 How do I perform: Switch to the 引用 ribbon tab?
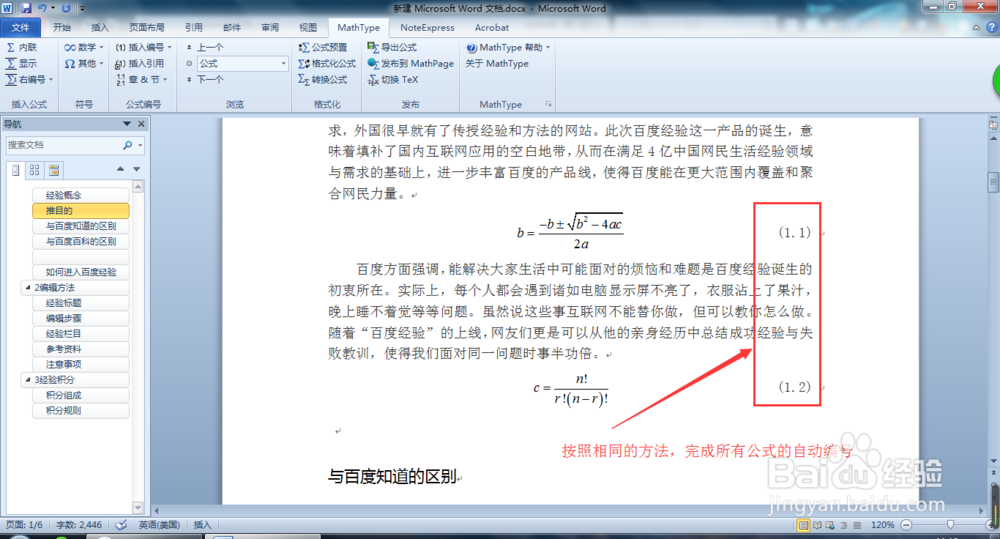pos(194,27)
